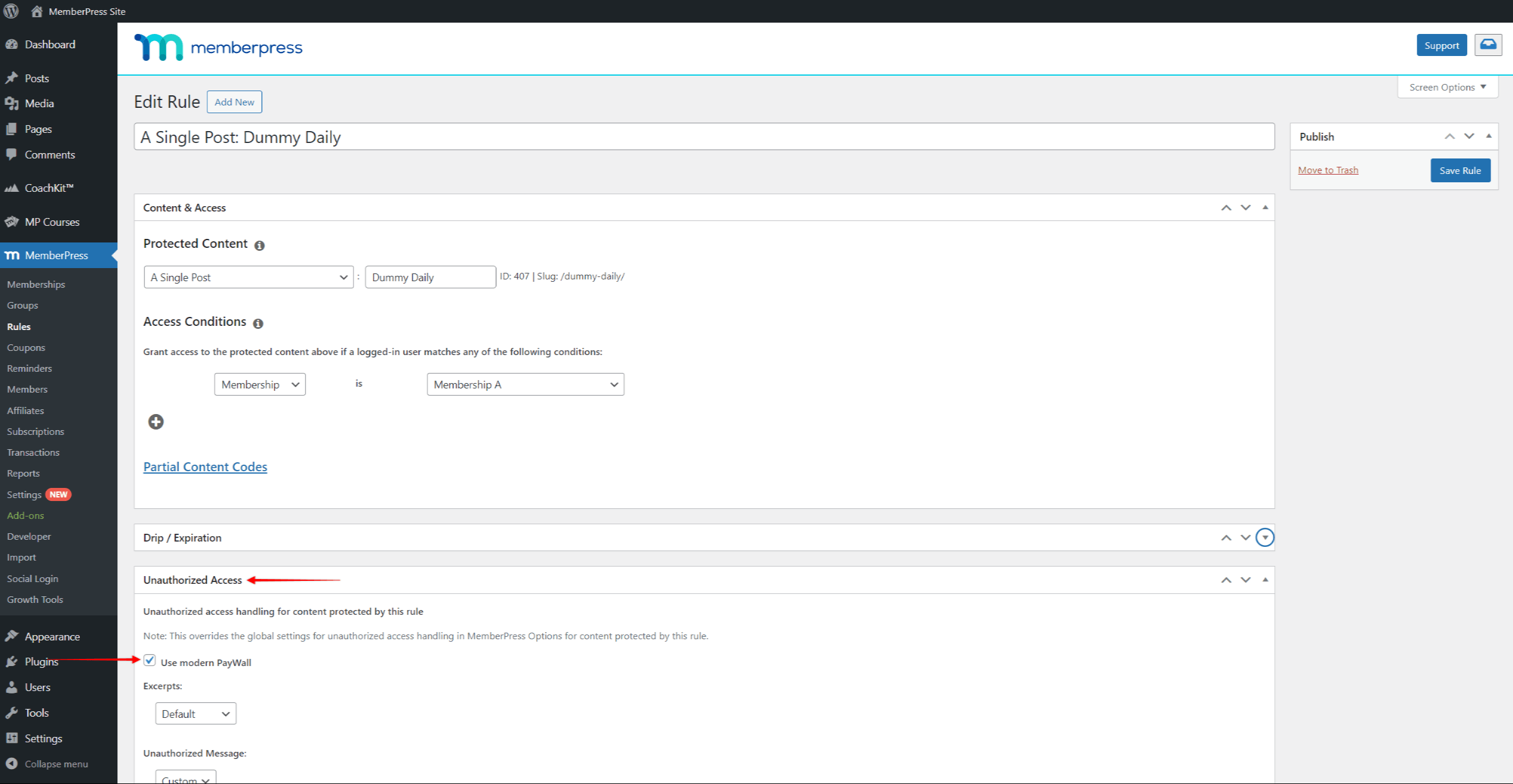Click the Add New button

click(x=234, y=102)
